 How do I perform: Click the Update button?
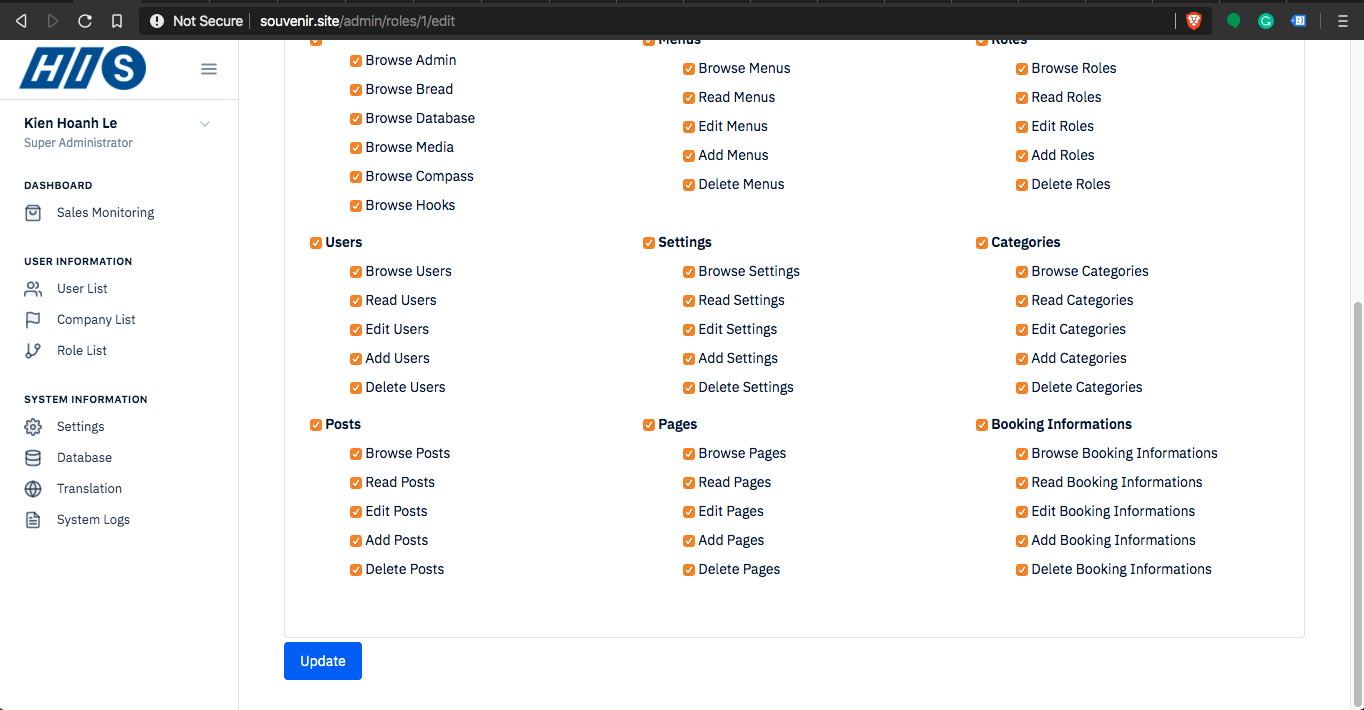click(x=323, y=661)
